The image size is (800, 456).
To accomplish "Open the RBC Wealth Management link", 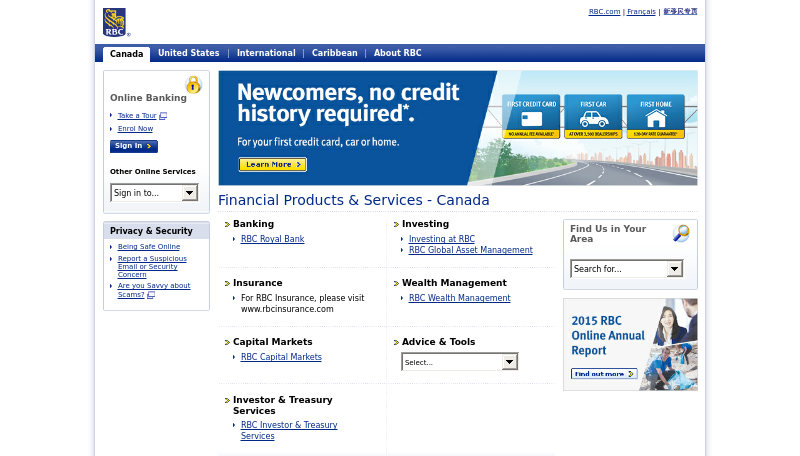I will pyautogui.click(x=459, y=298).
